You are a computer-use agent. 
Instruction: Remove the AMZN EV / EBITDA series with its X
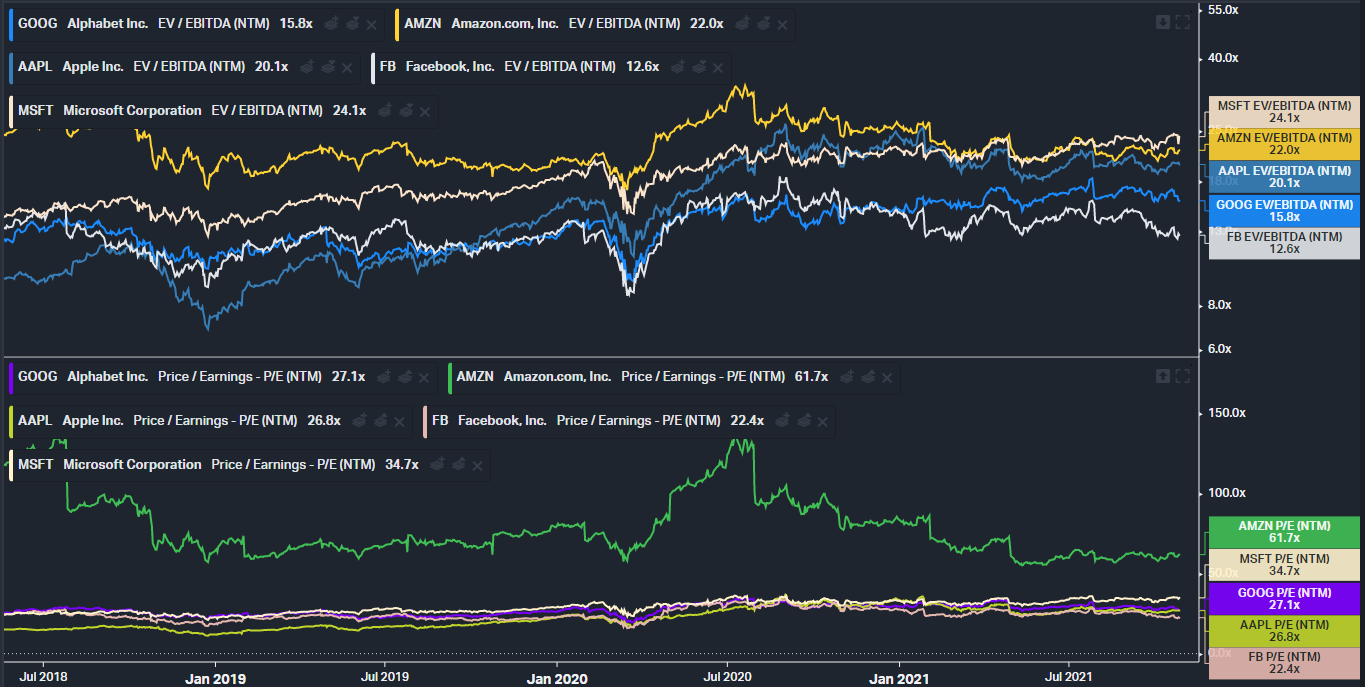tap(782, 24)
